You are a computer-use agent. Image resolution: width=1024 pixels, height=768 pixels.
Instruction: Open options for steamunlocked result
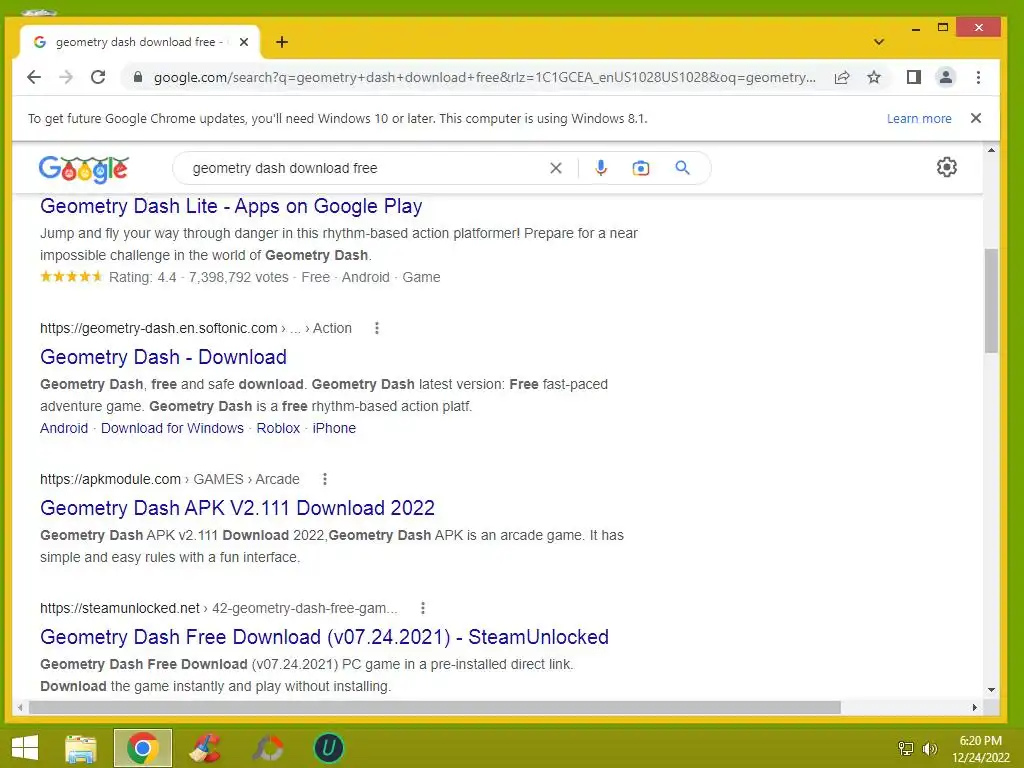(423, 609)
